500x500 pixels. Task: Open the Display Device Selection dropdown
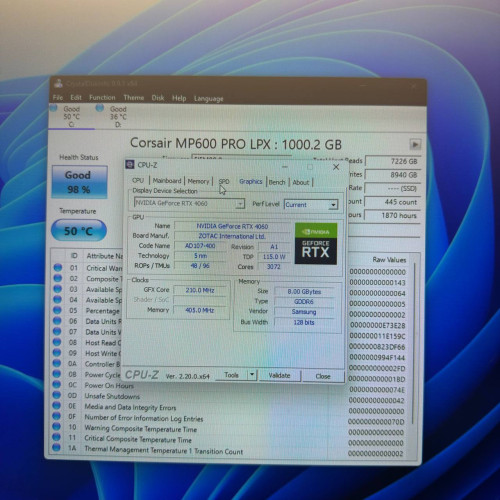189,203
